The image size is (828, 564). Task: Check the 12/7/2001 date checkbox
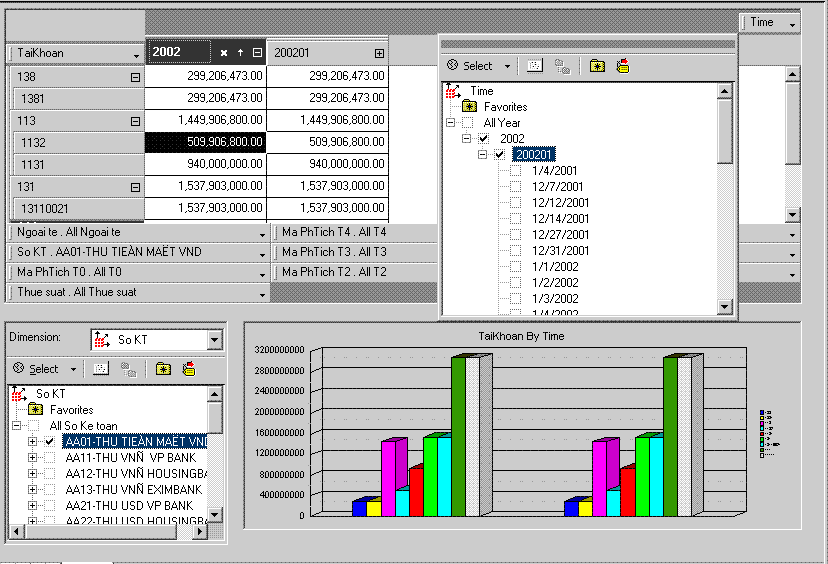pos(516,187)
